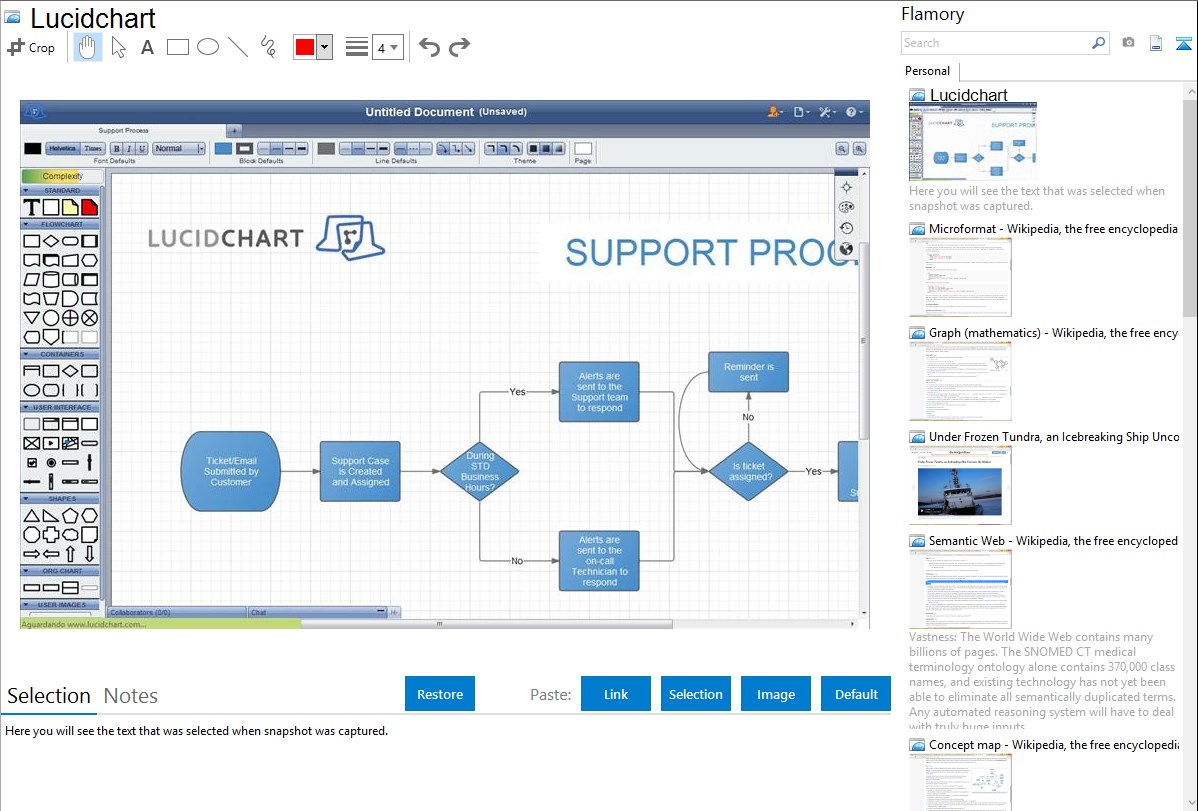Open the line width 4 dropdown
Image resolution: width=1198 pixels, height=811 pixels.
(x=387, y=48)
